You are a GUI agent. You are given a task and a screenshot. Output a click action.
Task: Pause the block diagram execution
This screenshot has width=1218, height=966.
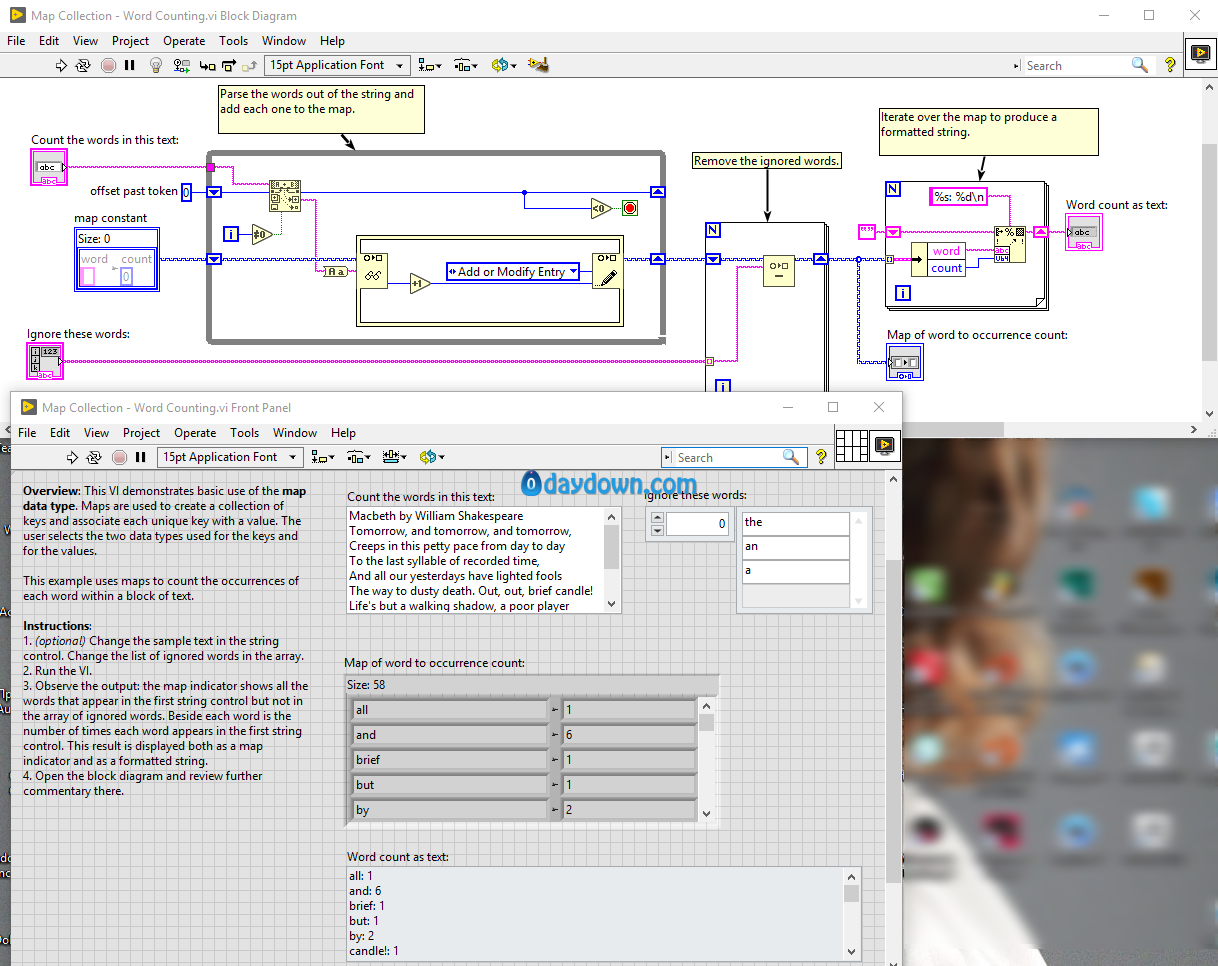(x=130, y=65)
